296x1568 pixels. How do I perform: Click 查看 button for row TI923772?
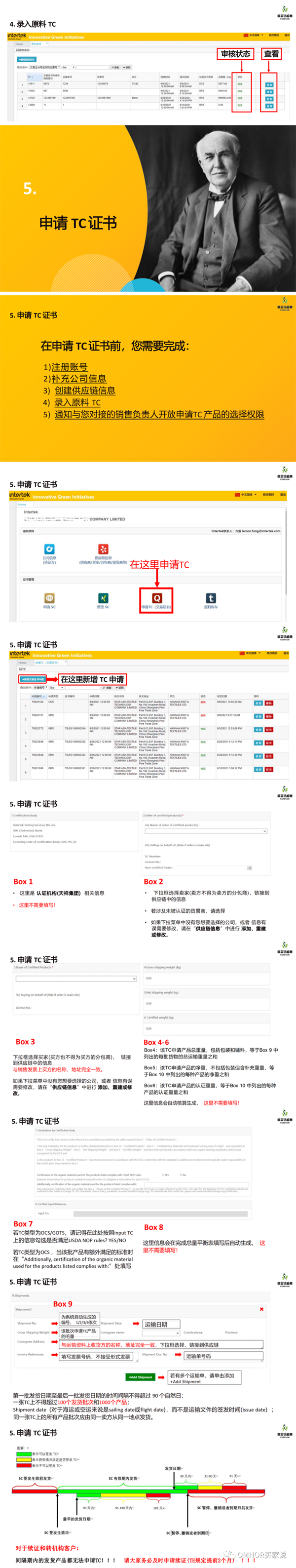[258, 730]
